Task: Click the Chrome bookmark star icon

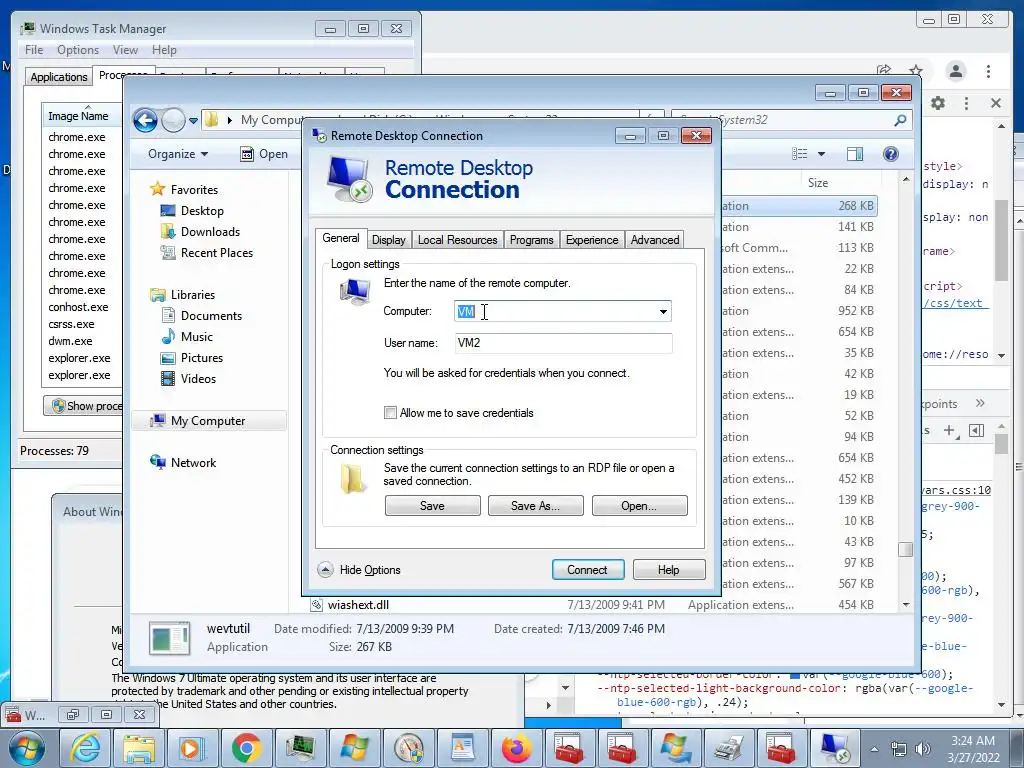Action: pos(916,71)
